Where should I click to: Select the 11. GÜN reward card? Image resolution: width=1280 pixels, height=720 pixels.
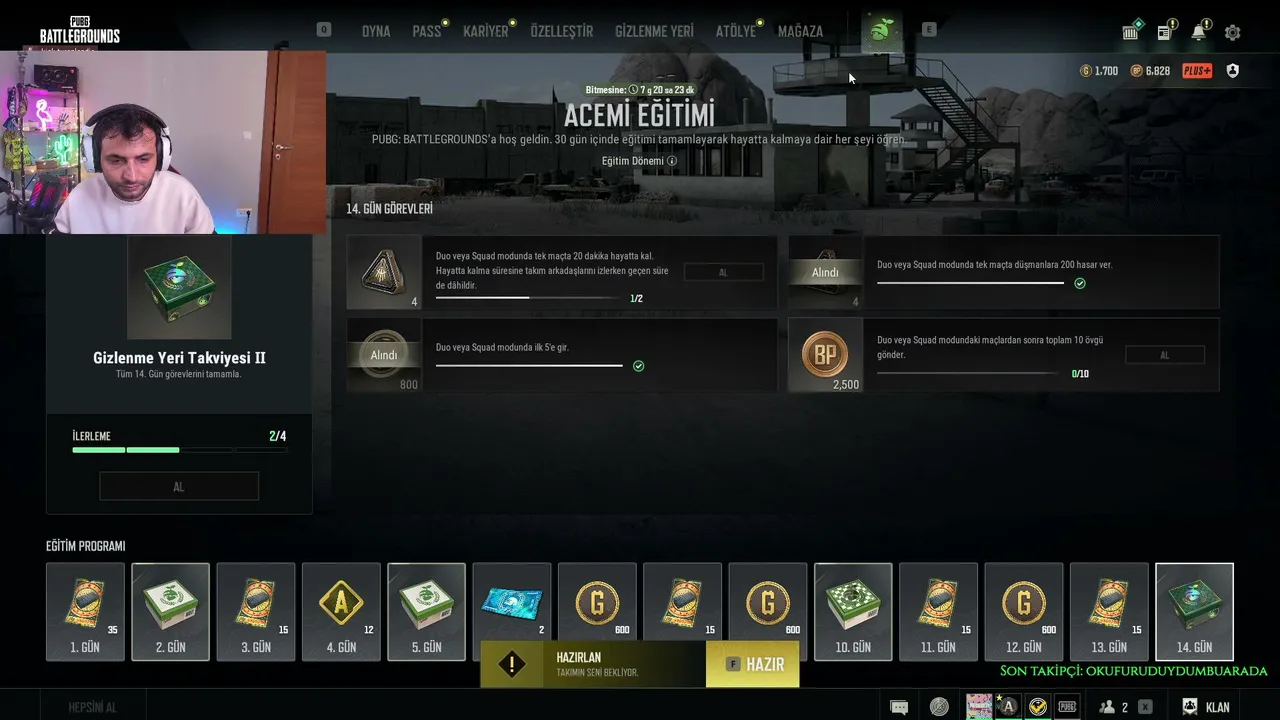pyautogui.click(x=938, y=612)
